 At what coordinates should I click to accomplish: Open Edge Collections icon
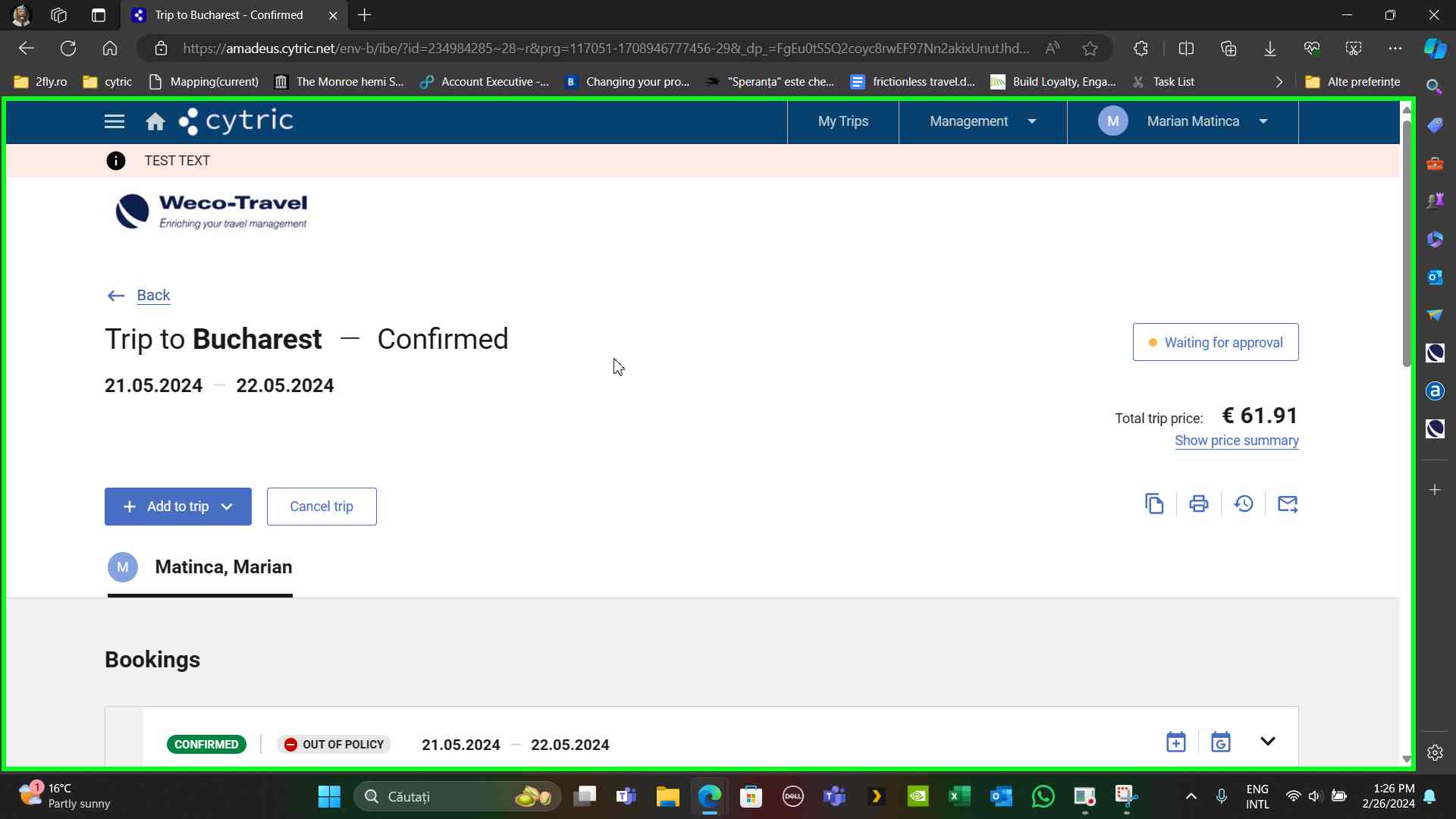point(1228,49)
